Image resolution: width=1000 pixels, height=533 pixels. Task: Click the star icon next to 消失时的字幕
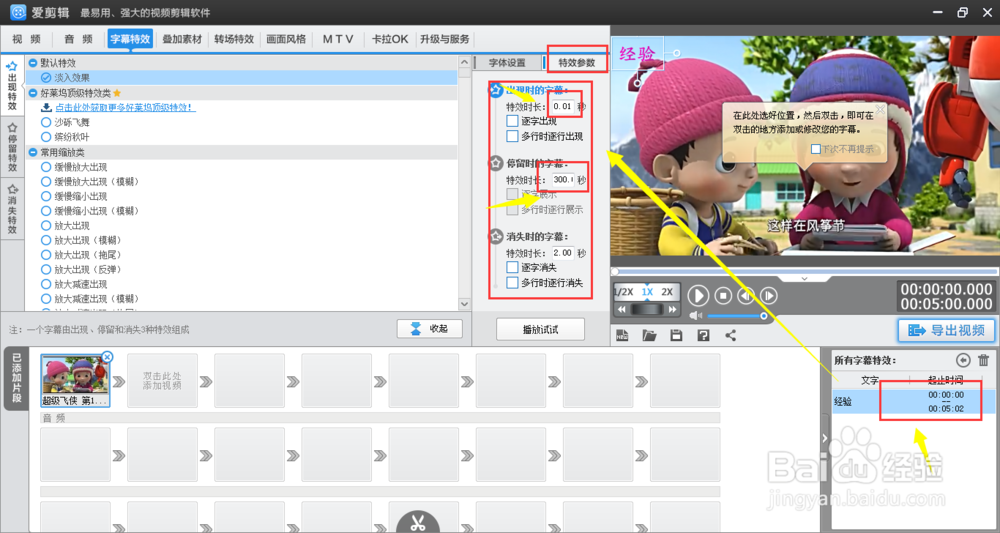[496, 236]
